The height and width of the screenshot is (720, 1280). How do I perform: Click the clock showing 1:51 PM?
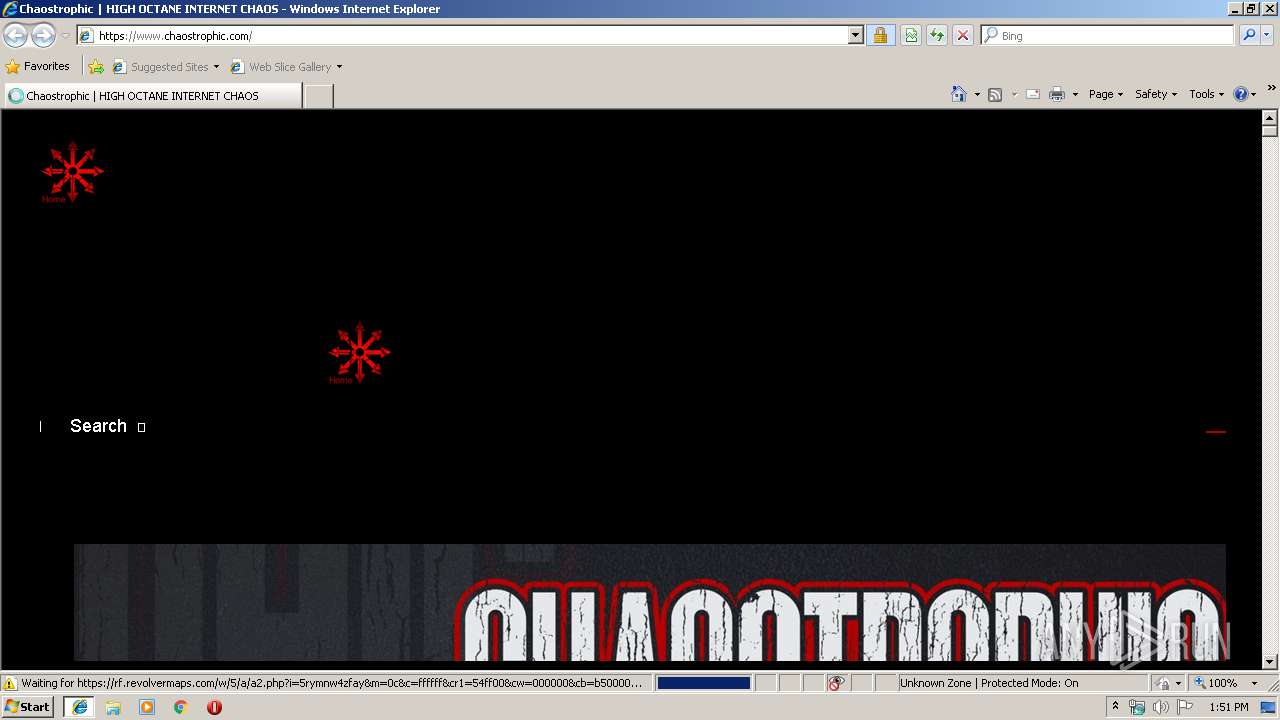[1228, 707]
